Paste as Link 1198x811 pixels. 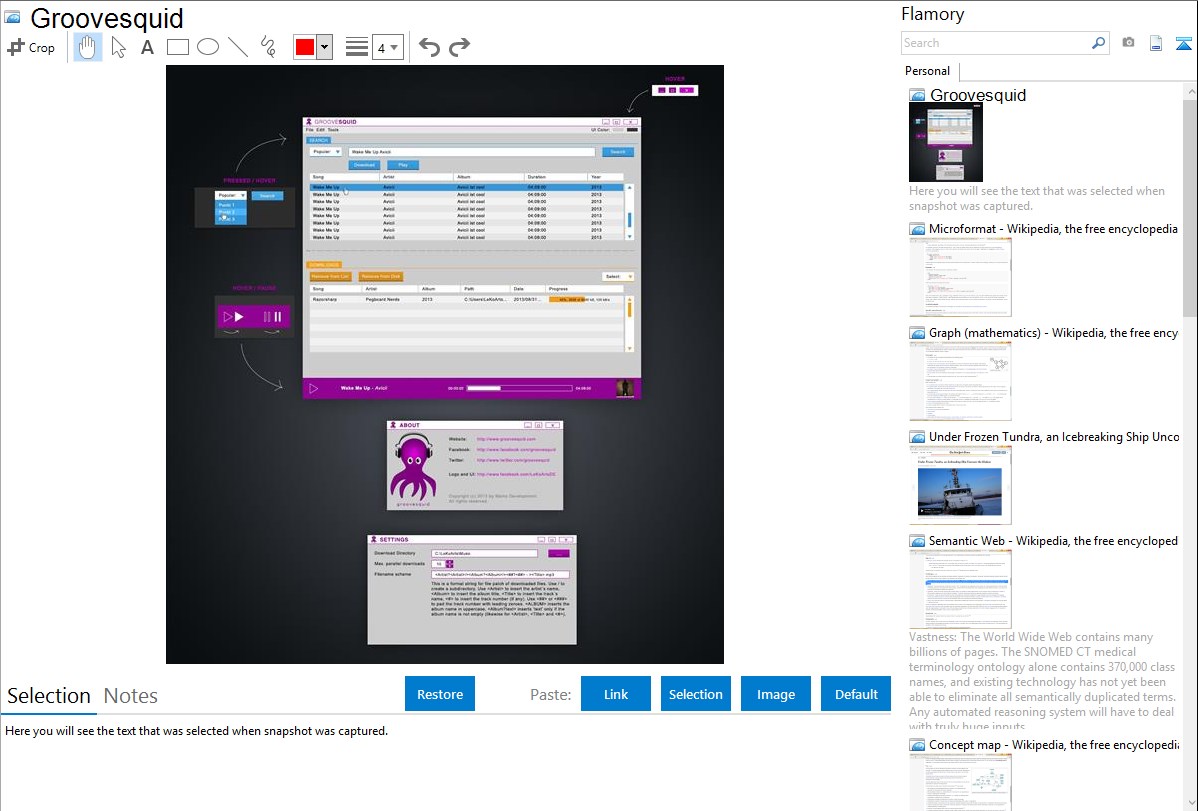(616, 694)
